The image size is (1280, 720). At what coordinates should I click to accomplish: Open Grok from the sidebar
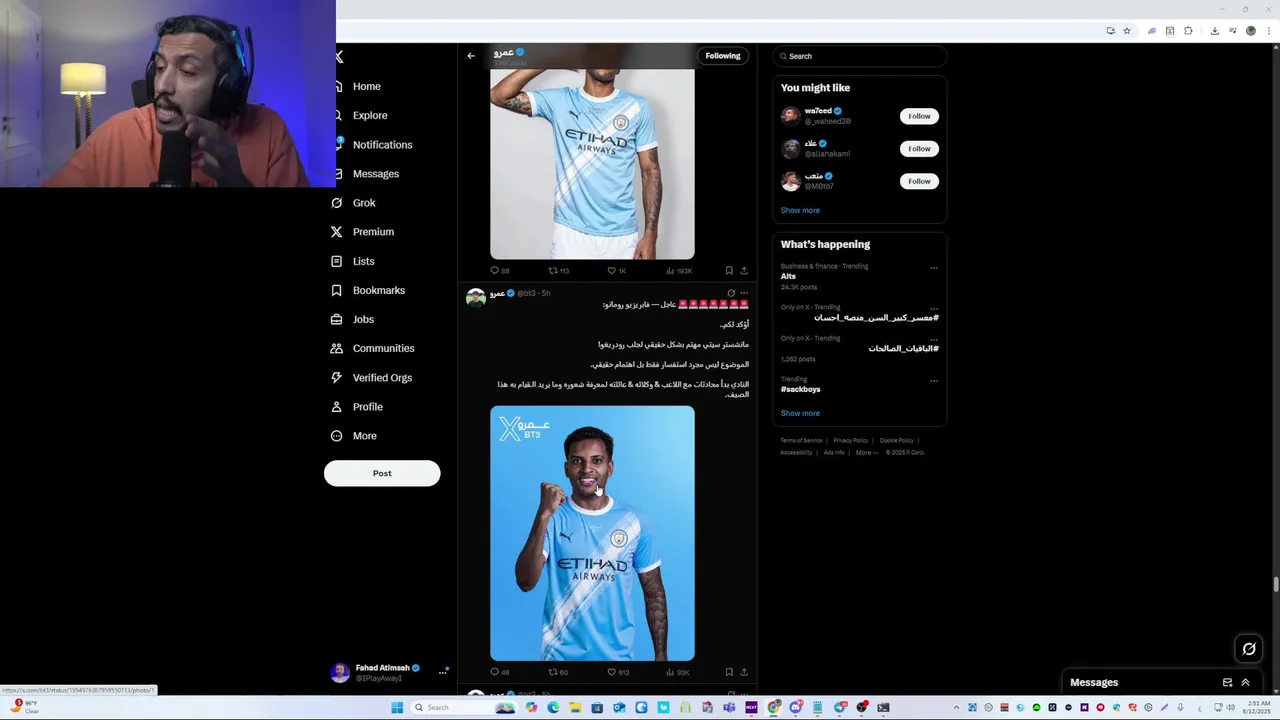click(x=354, y=203)
